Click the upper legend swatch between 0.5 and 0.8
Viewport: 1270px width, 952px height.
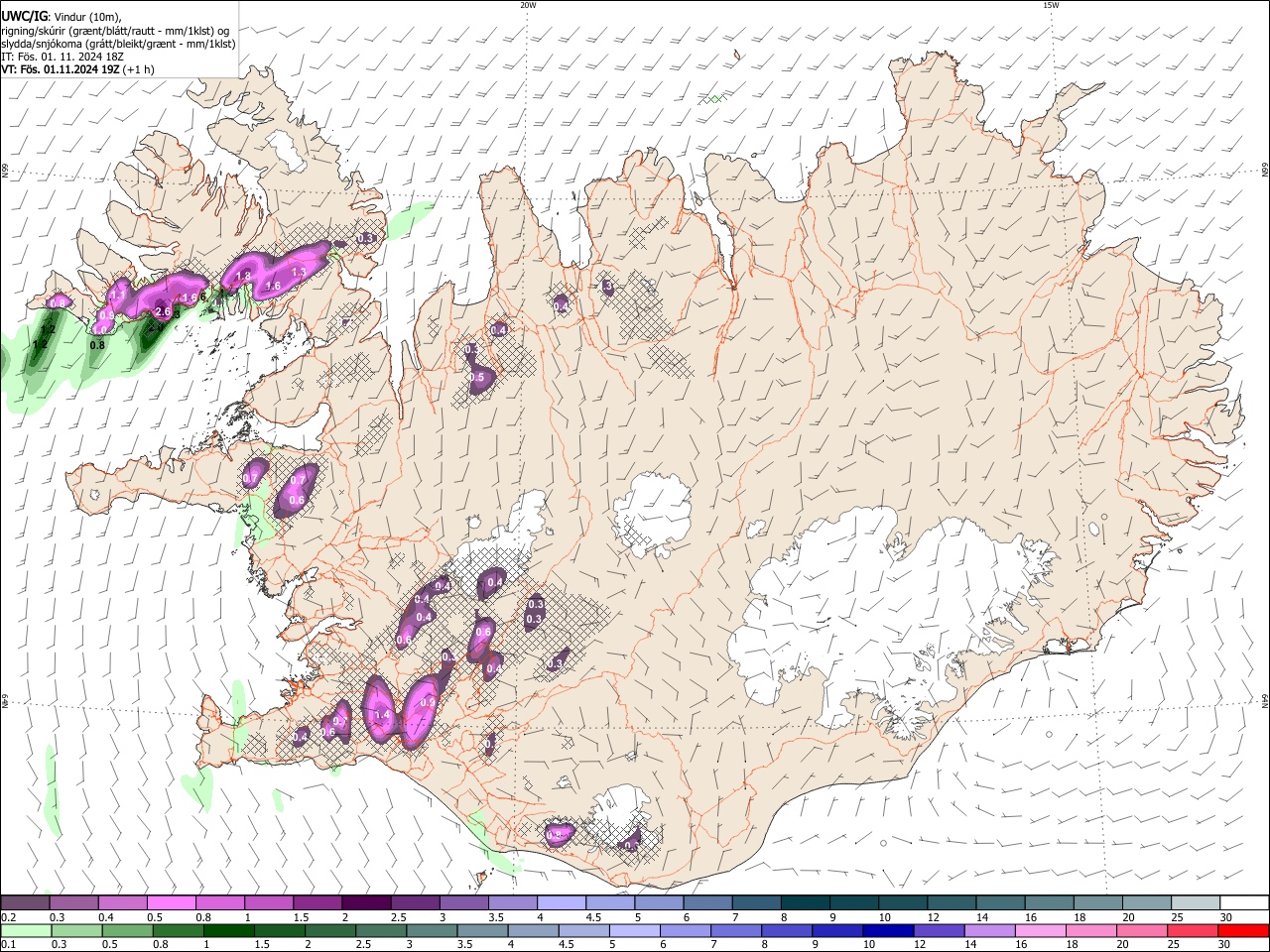pos(171,902)
